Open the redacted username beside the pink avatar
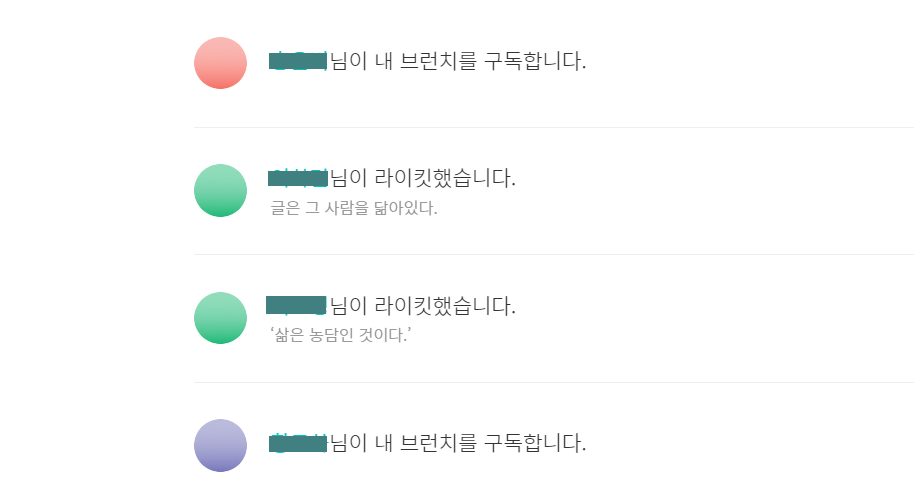This screenshot has height=503, width=914. (298, 61)
